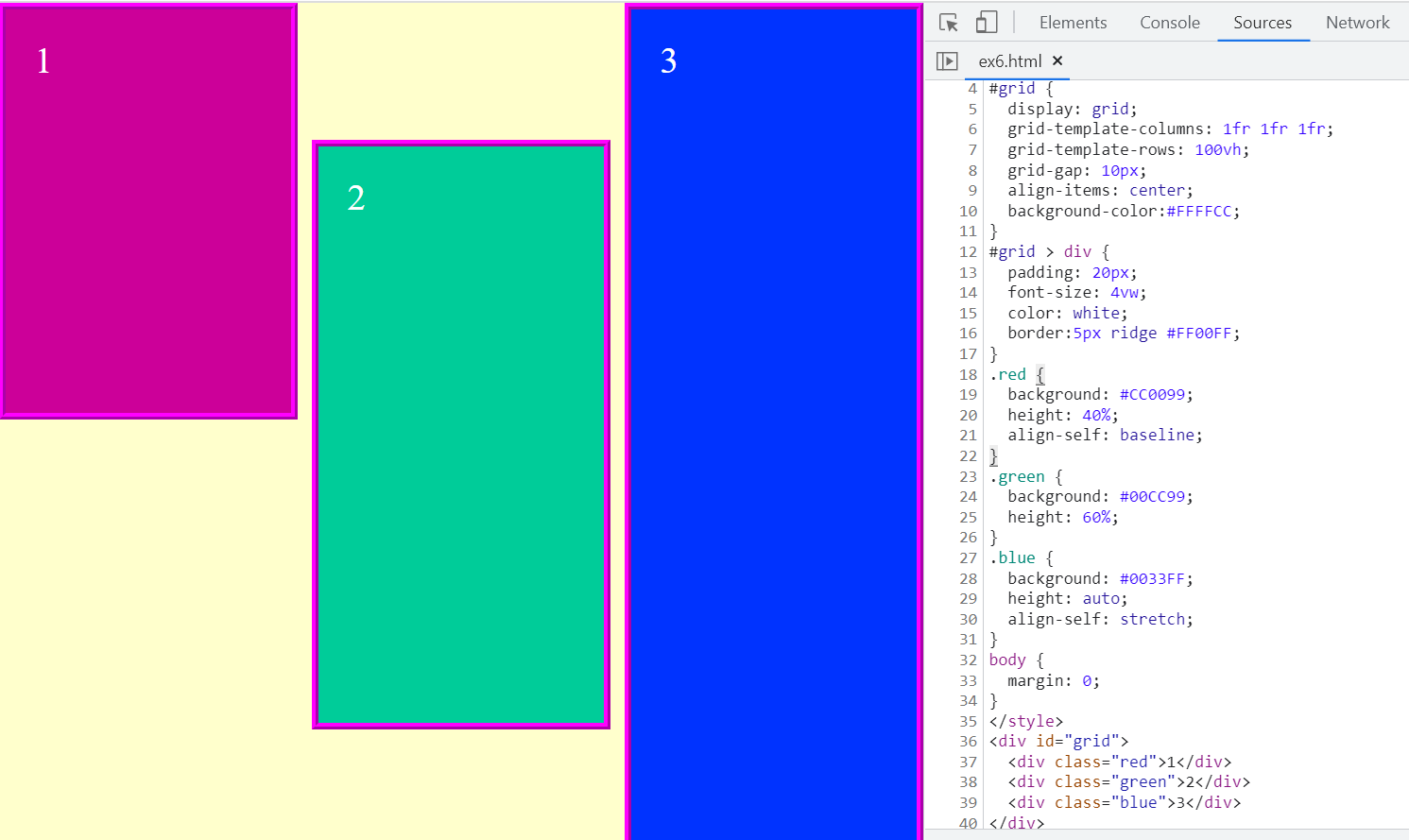Click line number 9 in the gutter

971,191
